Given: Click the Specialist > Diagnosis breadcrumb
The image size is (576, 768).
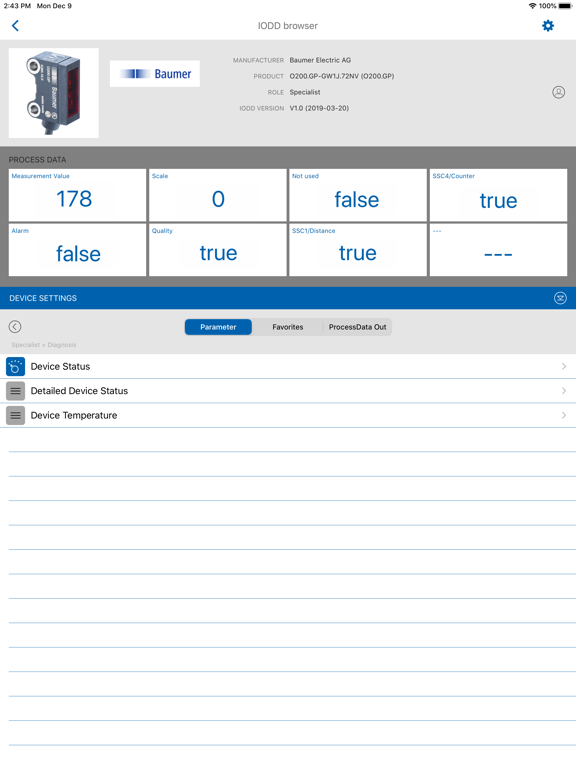Looking at the screenshot, I should 44,345.
